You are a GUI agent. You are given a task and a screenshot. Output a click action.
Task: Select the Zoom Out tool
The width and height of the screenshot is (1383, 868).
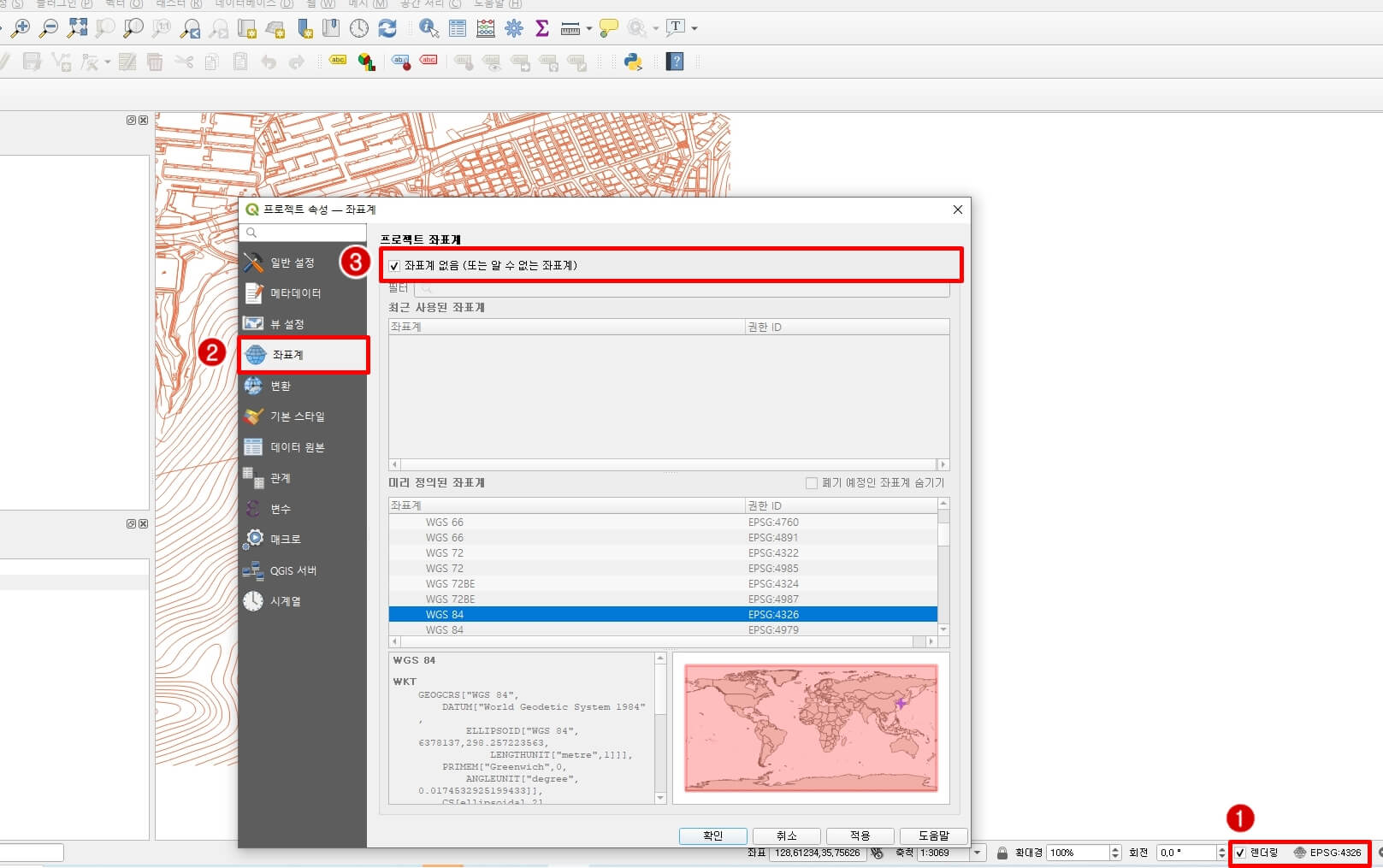[x=49, y=28]
